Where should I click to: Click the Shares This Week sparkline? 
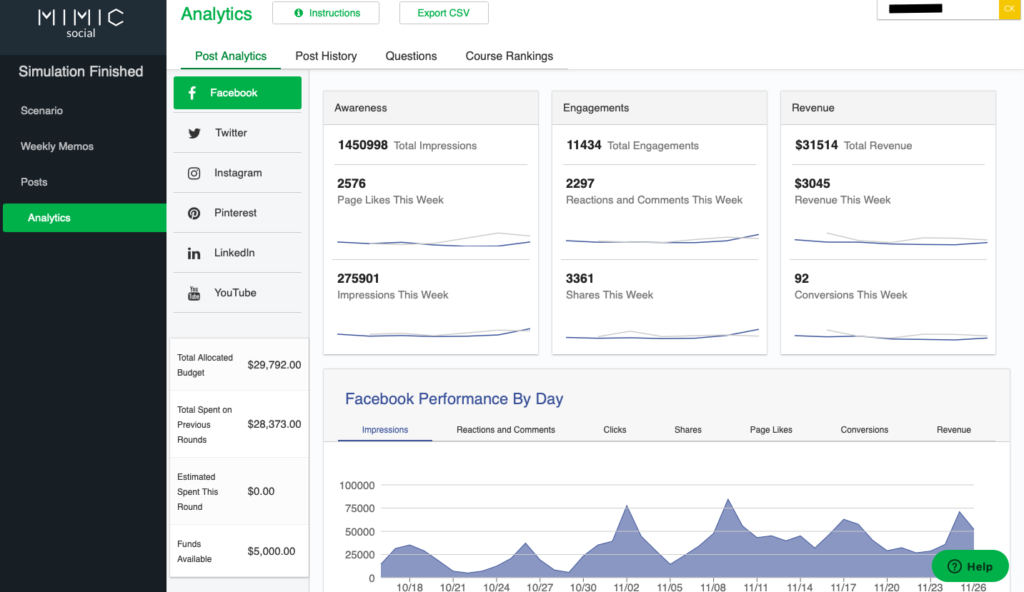pos(662,334)
